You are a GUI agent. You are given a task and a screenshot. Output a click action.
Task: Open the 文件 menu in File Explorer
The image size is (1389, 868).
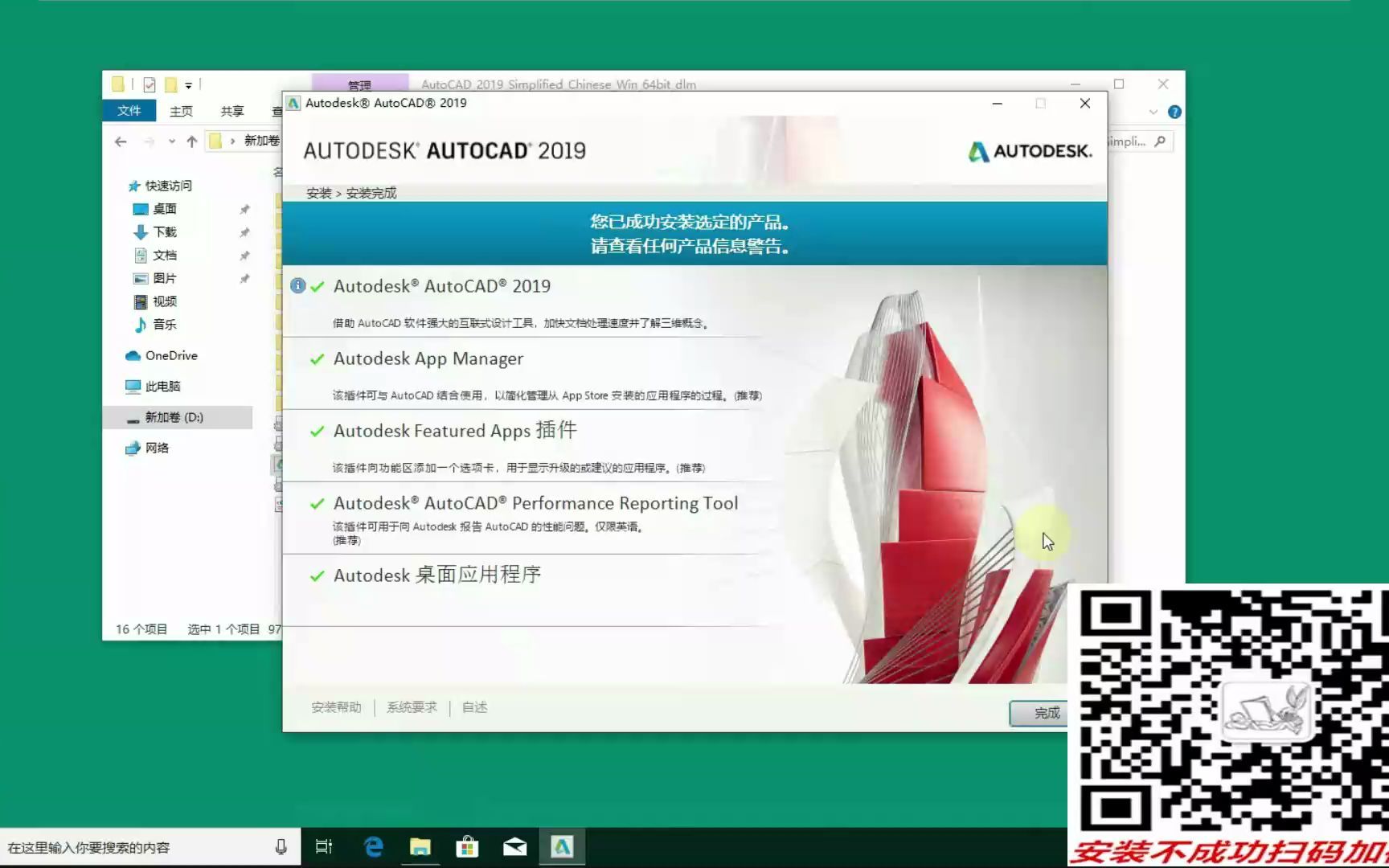[x=129, y=111]
